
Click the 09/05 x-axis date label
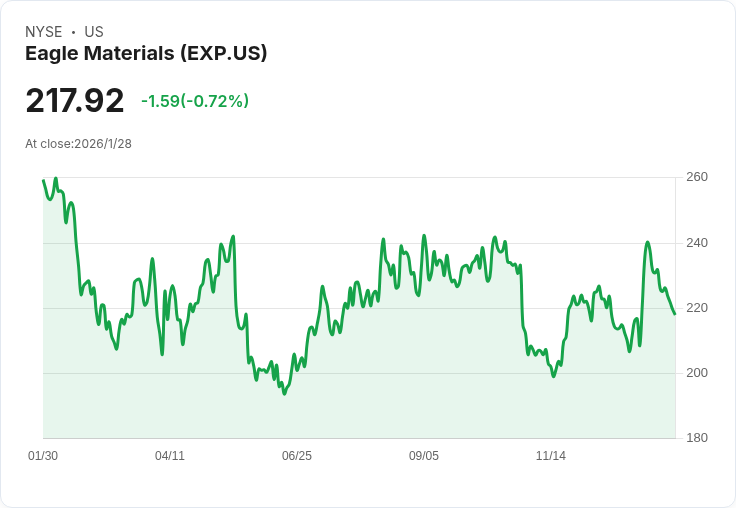(x=424, y=455)
